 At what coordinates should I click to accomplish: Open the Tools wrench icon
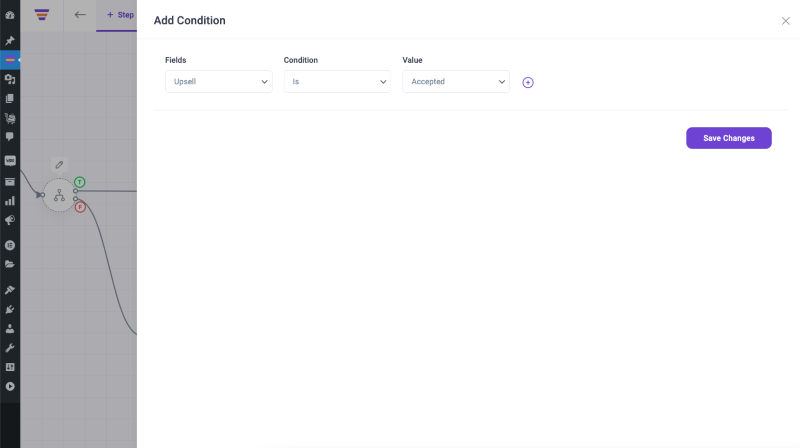click(10, 348)
